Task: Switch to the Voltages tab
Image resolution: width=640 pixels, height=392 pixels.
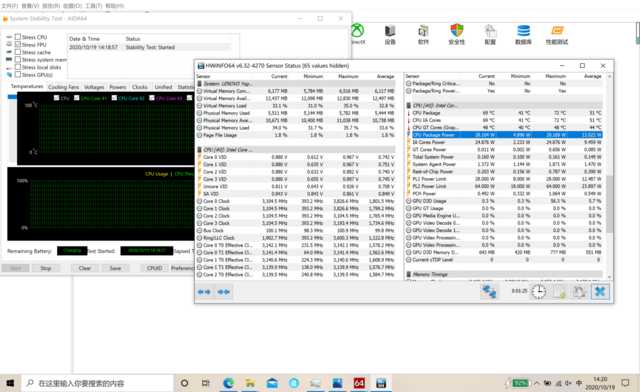Action: click(x=94, y=87)
